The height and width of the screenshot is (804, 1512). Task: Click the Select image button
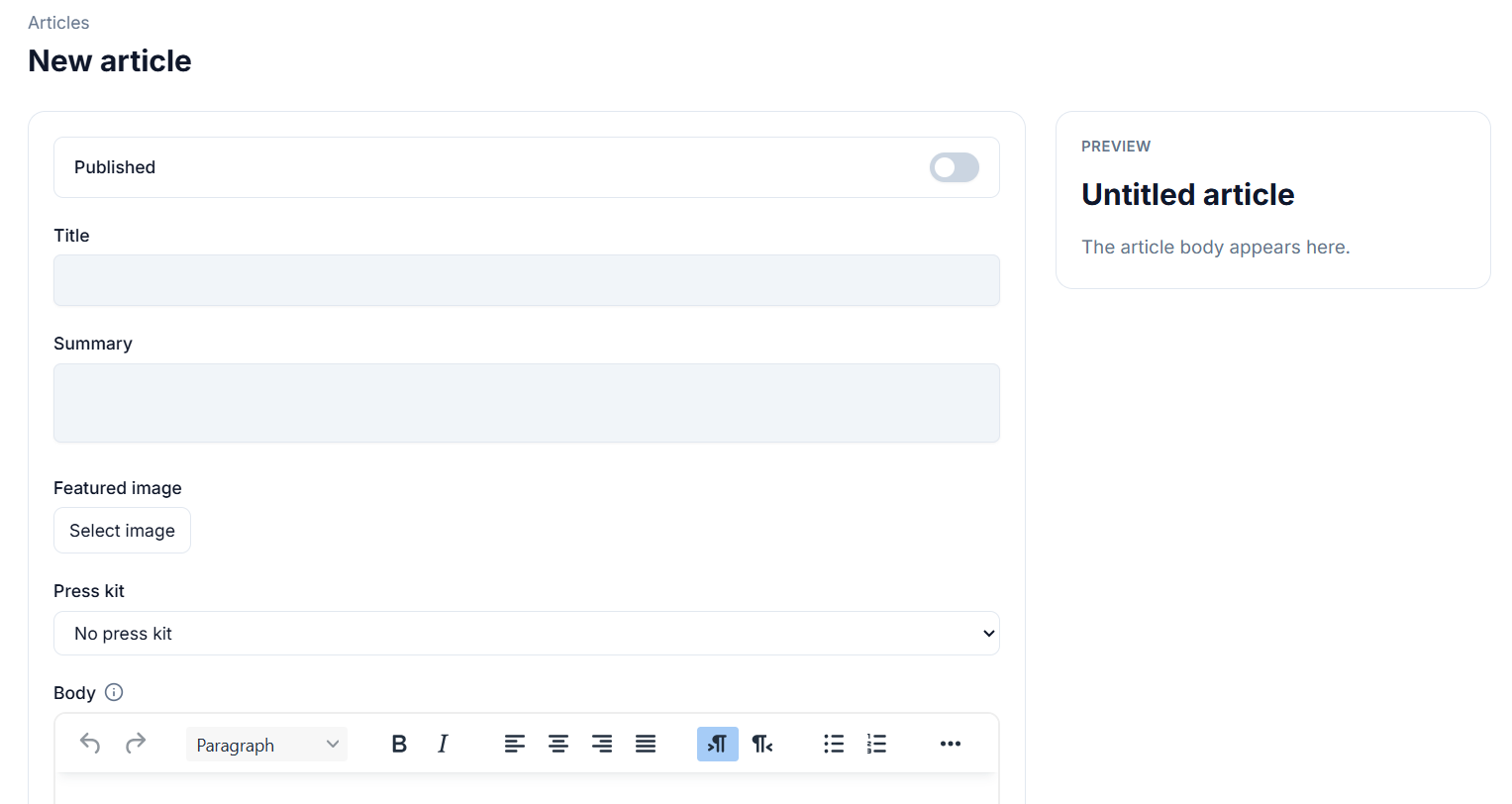[x=122, y=531]
